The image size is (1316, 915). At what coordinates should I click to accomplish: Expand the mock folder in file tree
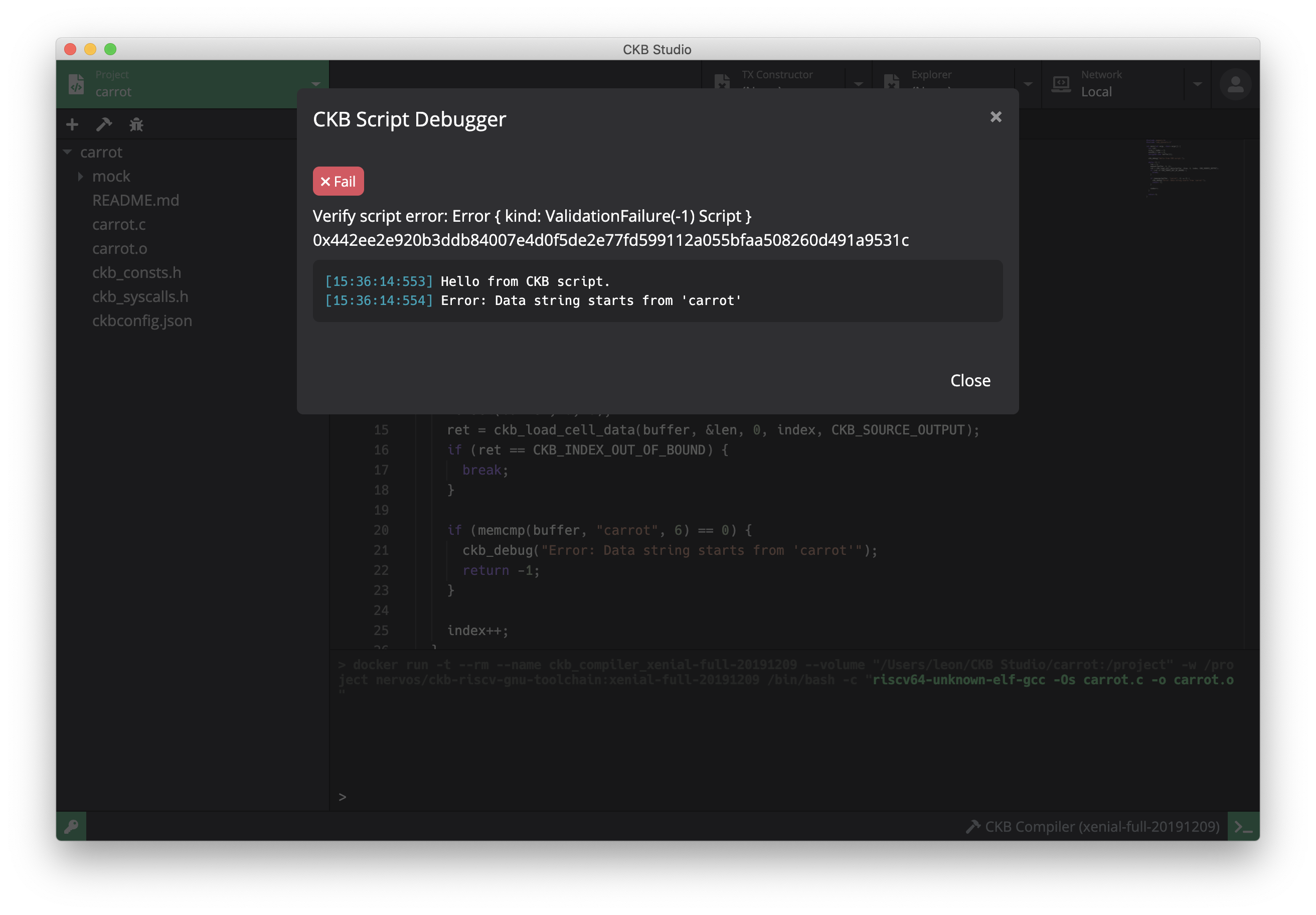[80, 177]
